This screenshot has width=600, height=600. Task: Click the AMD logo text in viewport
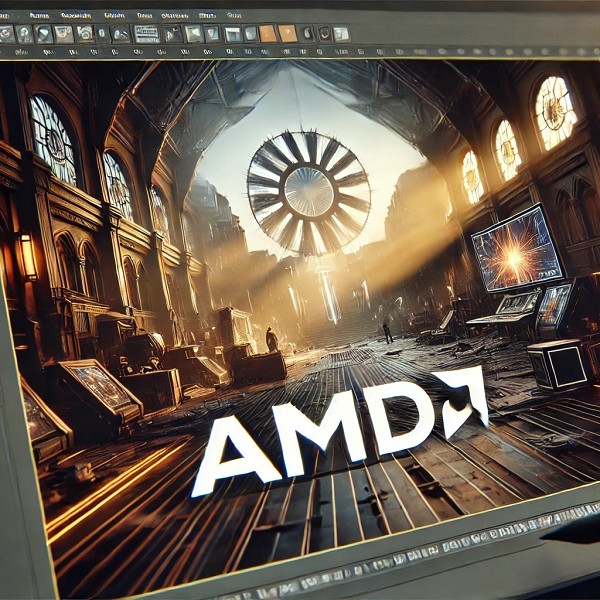tap(341, 430)
